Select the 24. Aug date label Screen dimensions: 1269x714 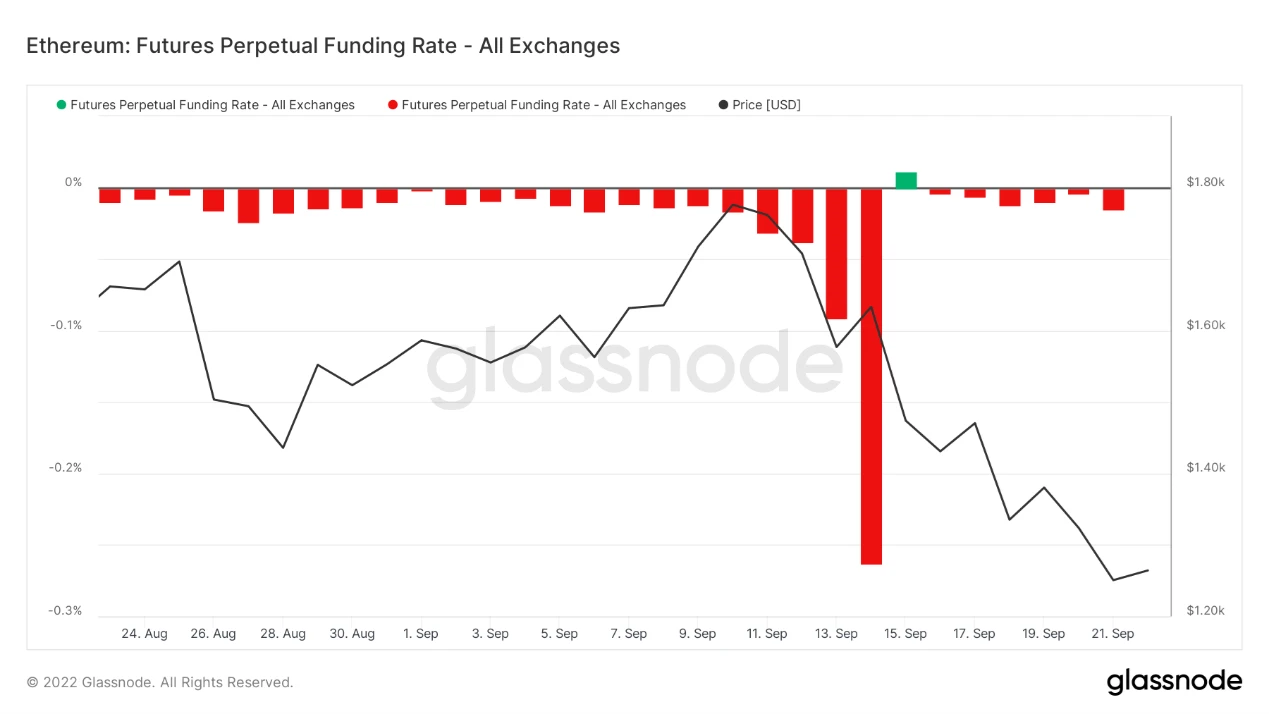coord(144,634)
